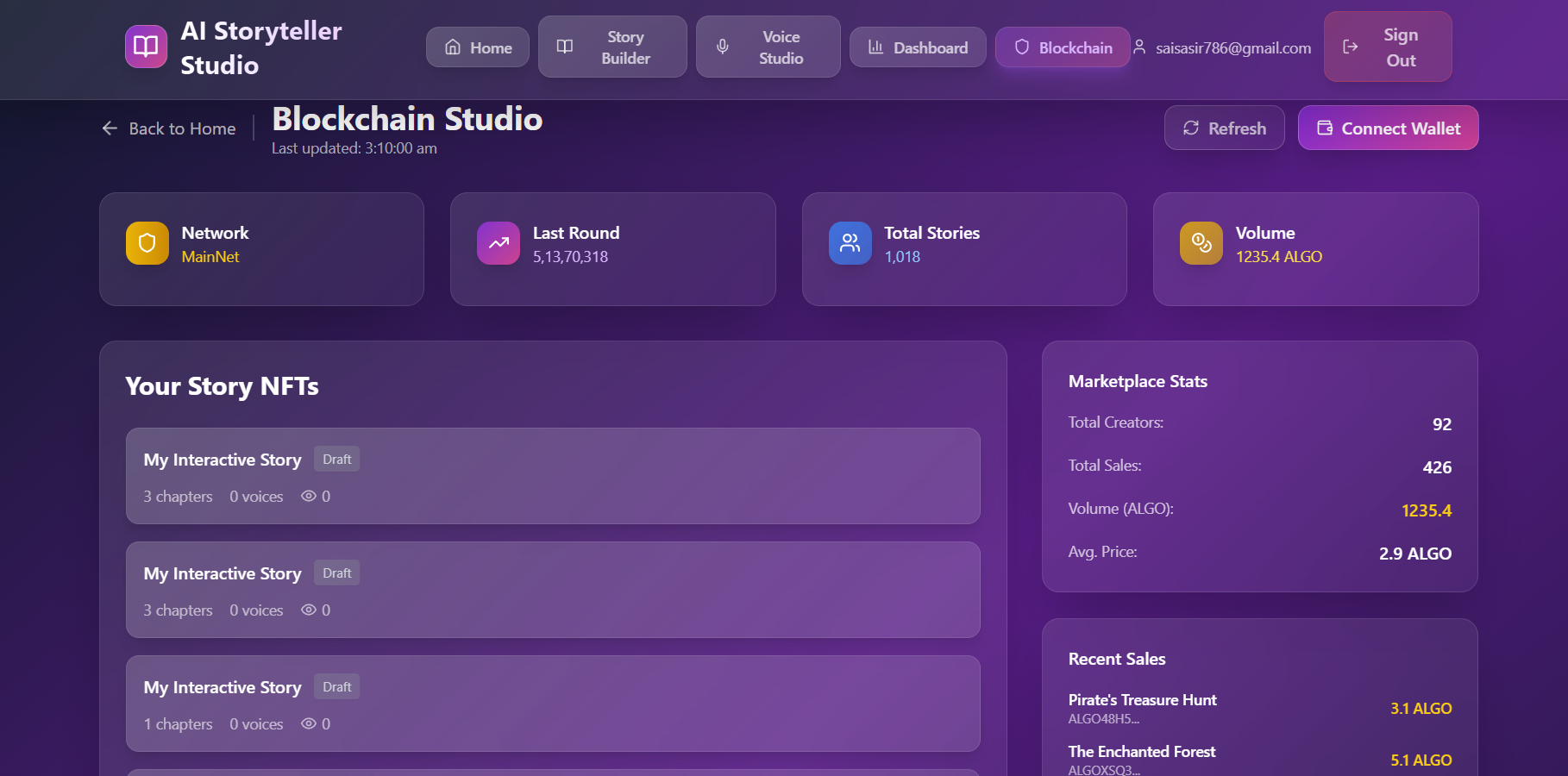Click the MainNet network value
Viewport: 1568px width, 776px height.
210,257
